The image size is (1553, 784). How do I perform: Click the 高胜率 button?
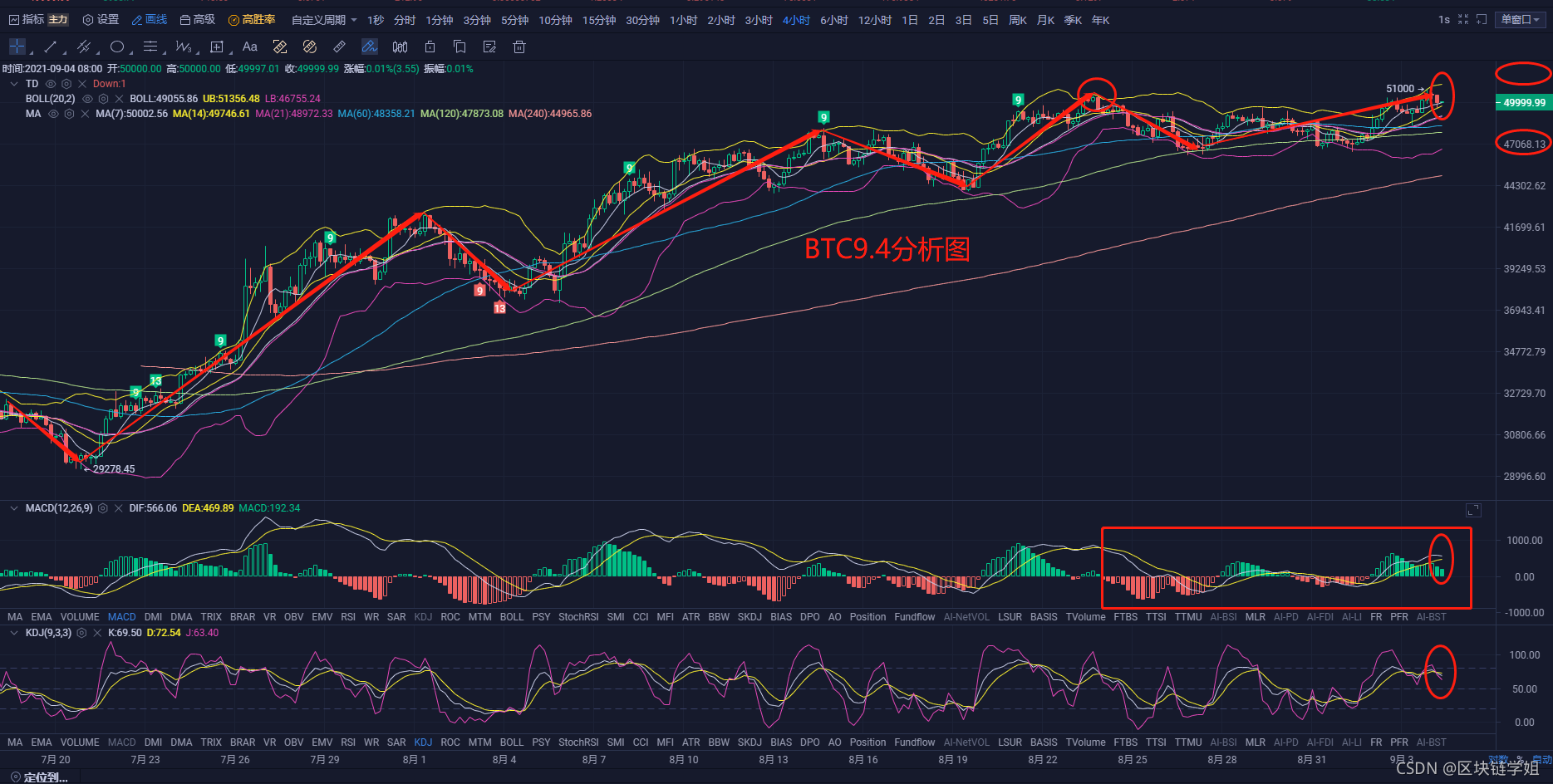pyautogui.click(x=252, y=20)
